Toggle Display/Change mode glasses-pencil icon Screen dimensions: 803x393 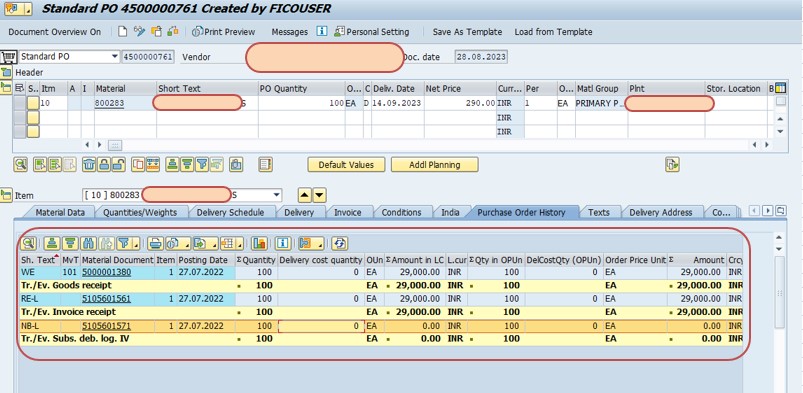pyautogui.click(x=139, y=32)
